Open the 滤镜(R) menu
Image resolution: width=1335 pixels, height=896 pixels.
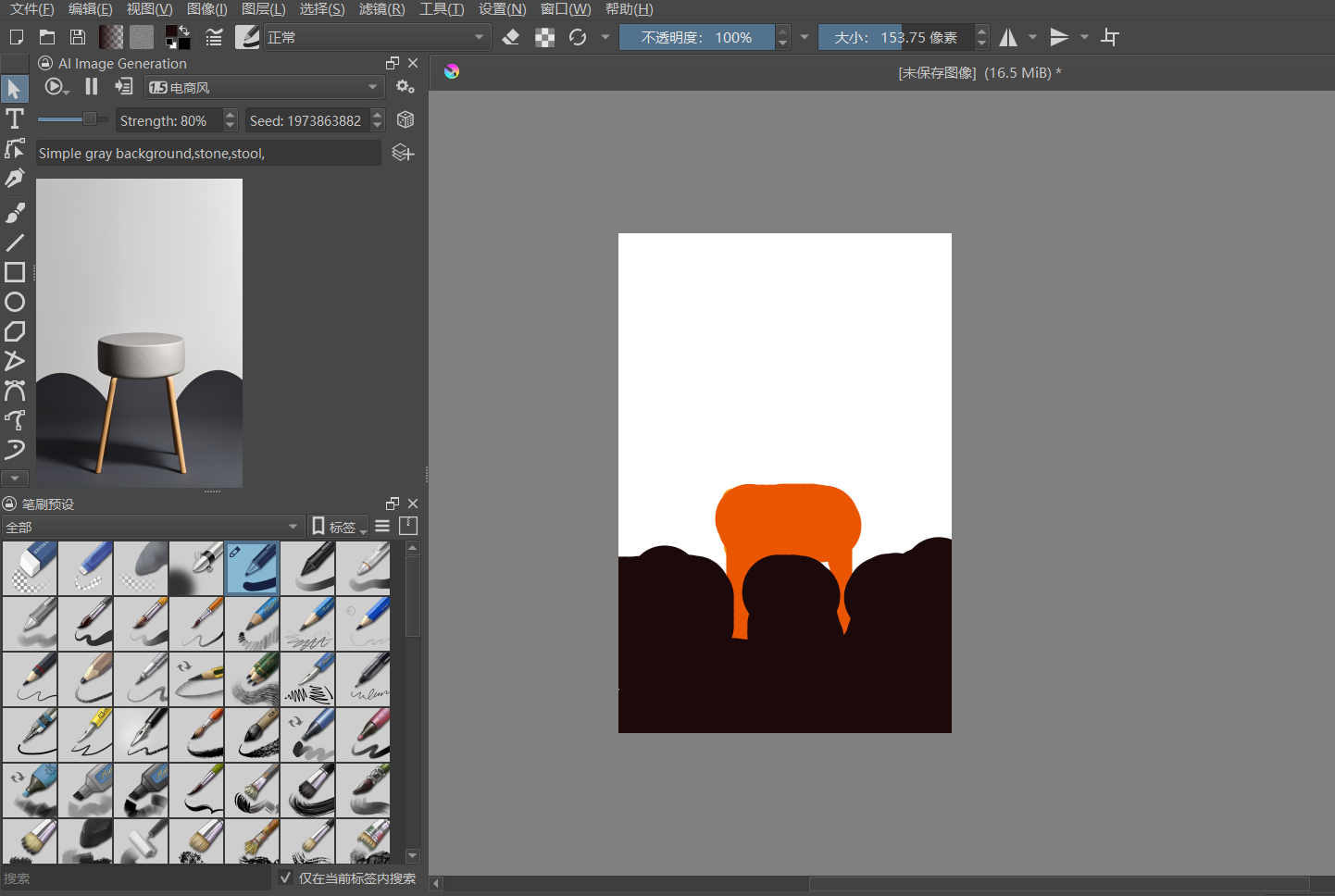pos(381,9)
